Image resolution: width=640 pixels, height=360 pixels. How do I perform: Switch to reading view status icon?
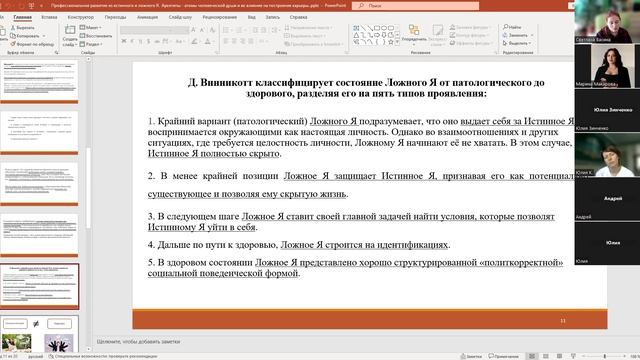[x=559, y=356]
